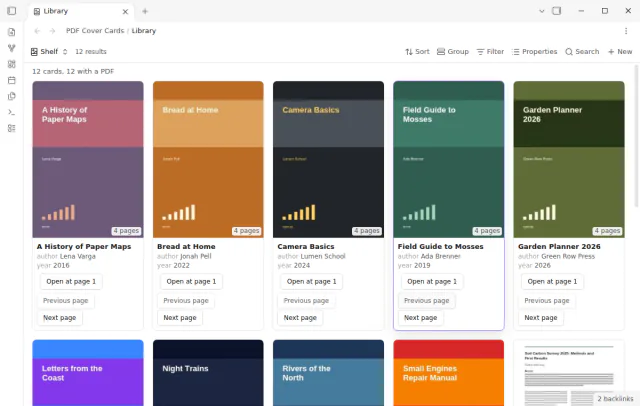Expand the tab list chevron
The width and height of the screenshot is (640, 406).
(542, 11)
